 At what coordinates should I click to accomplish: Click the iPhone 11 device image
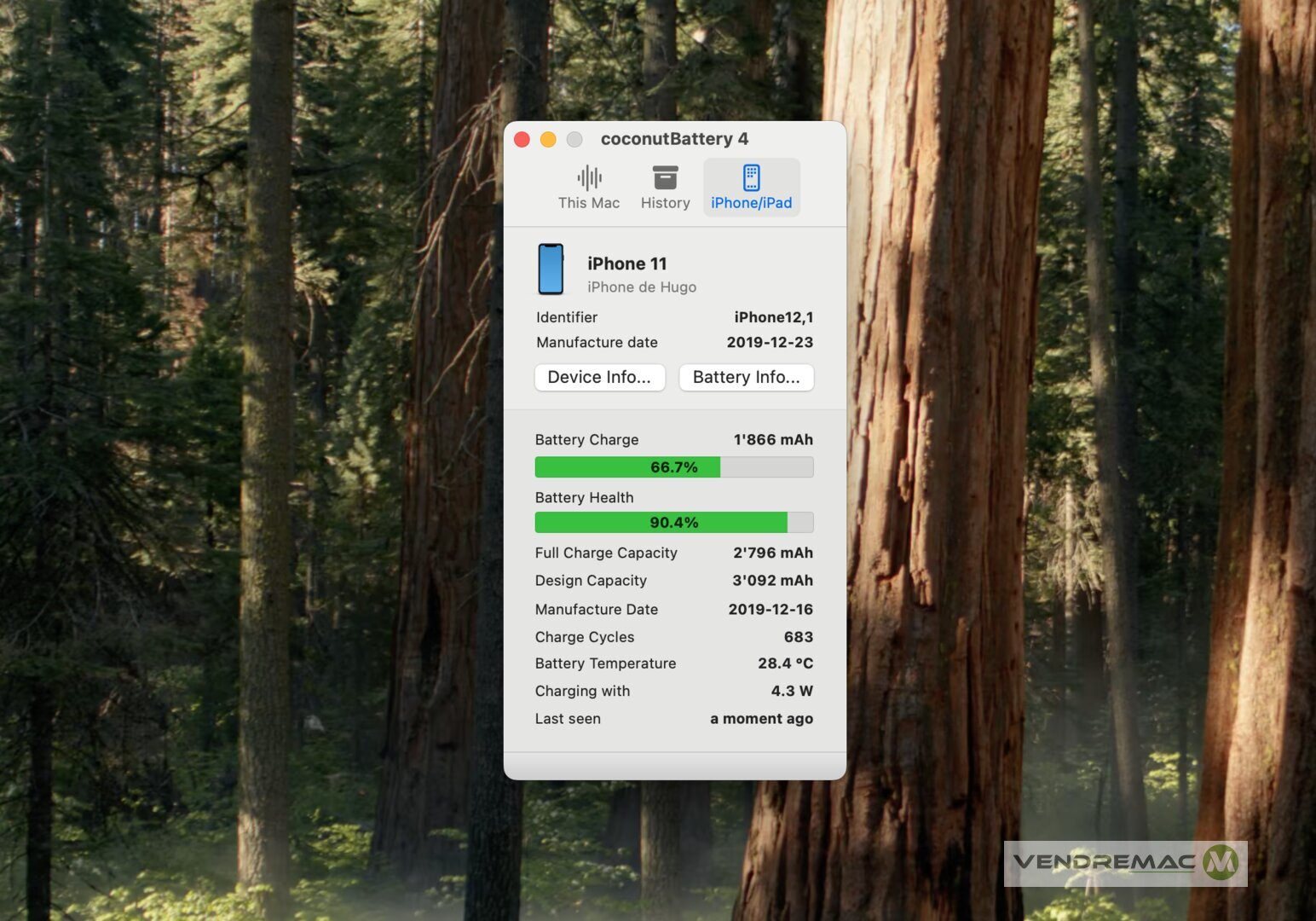point(551,269)
